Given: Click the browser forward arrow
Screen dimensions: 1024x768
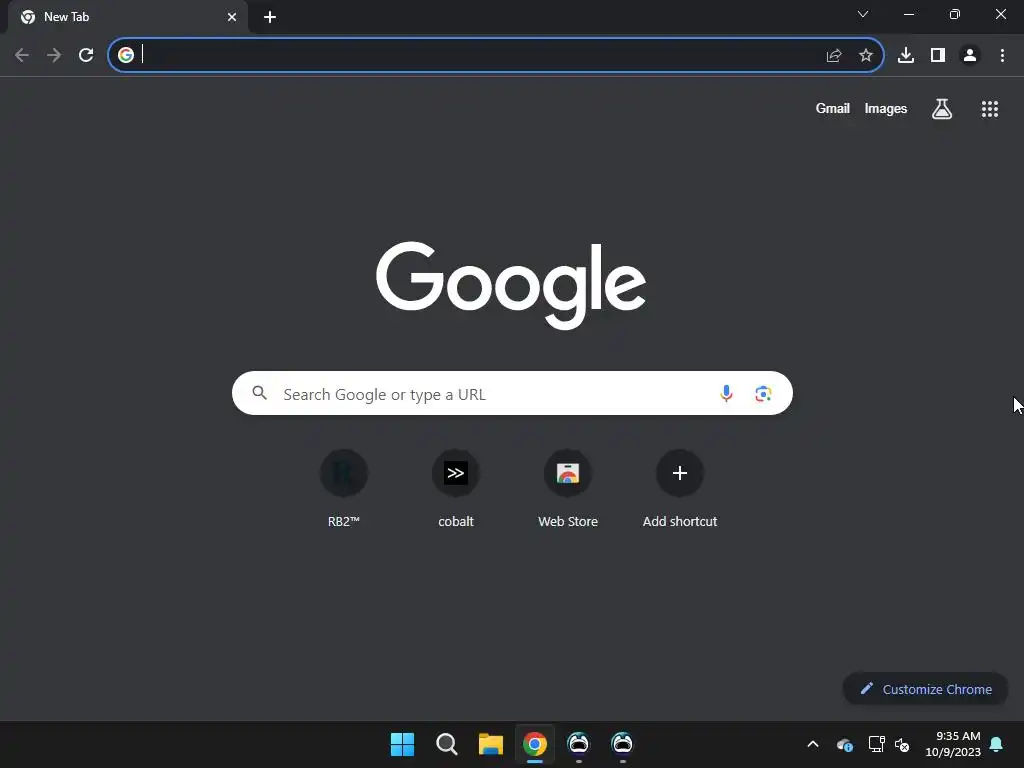Looking at the screenshot, I should click(54, 55).
